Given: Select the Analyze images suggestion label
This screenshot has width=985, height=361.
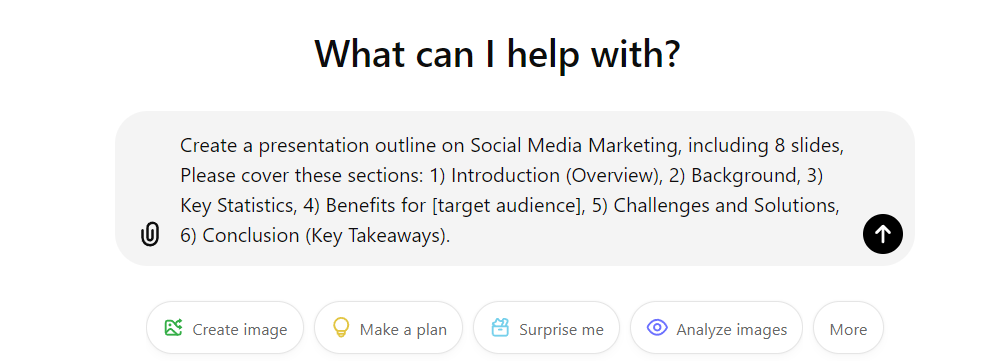Looking at the screenshot, I should click(731, 330).
